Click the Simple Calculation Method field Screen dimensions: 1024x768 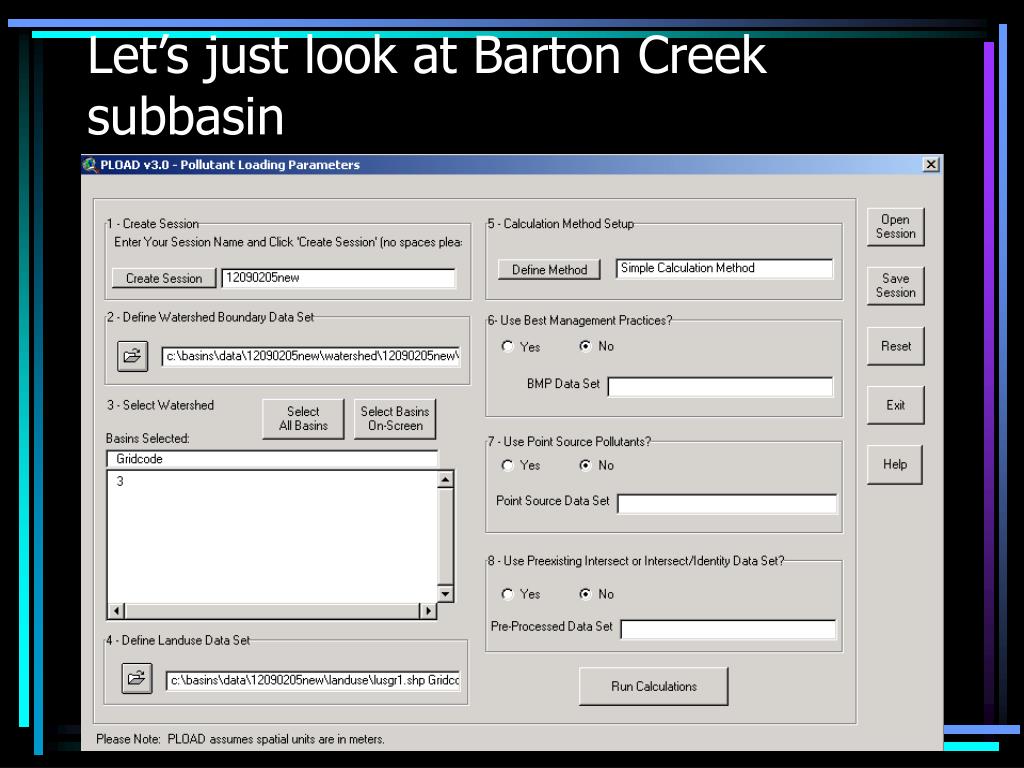[x=724, y=268]
